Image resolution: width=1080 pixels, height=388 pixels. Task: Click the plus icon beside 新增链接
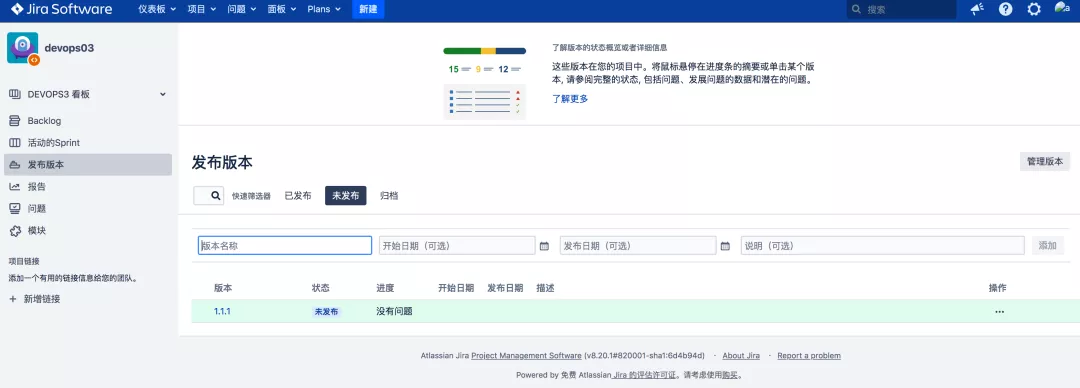(12, 299)
